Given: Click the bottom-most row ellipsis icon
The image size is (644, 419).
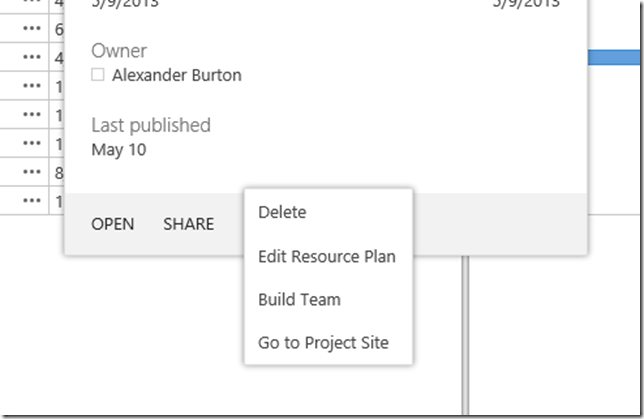Looking at the screenshot, I should tap(32, 201).
